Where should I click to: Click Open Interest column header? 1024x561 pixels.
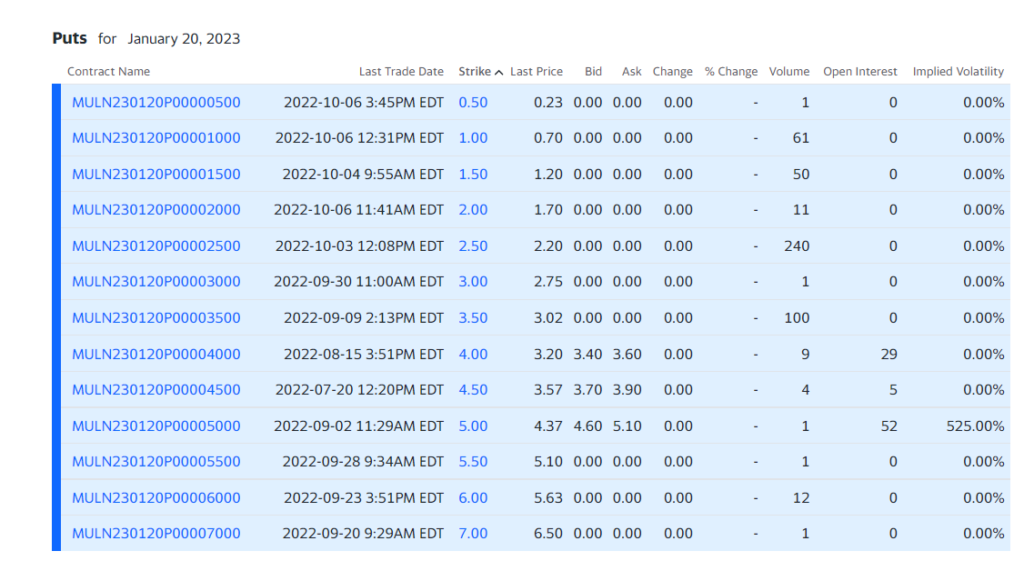[860, 72]
